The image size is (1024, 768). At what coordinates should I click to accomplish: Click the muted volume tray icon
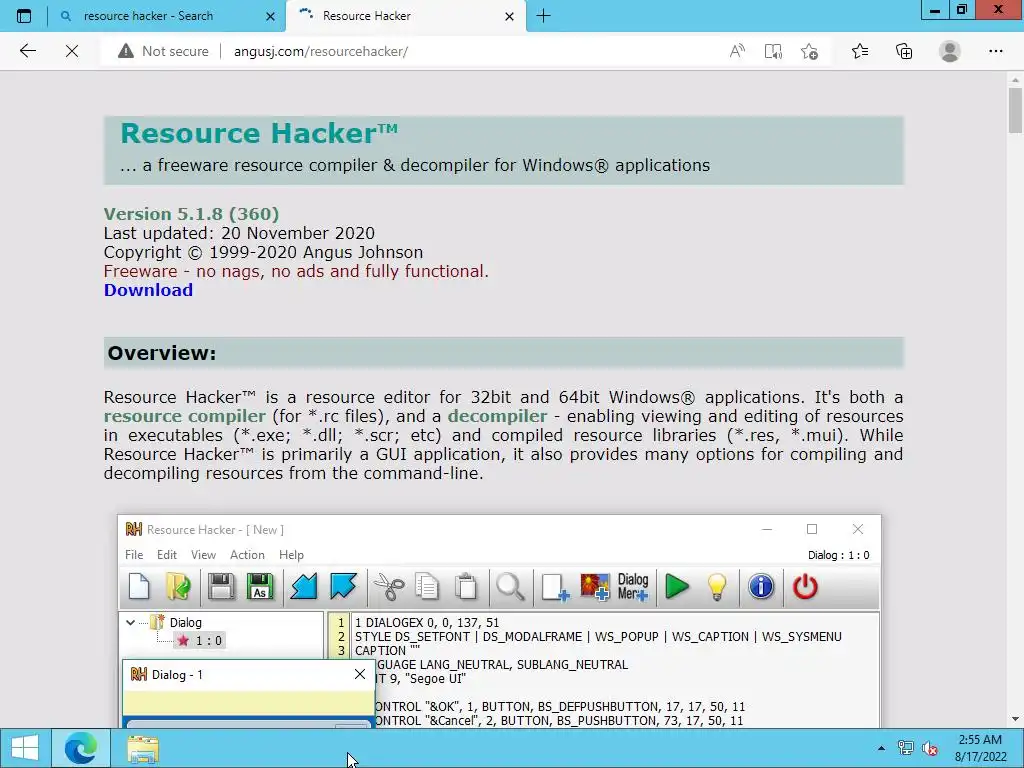tap(930, 748)
